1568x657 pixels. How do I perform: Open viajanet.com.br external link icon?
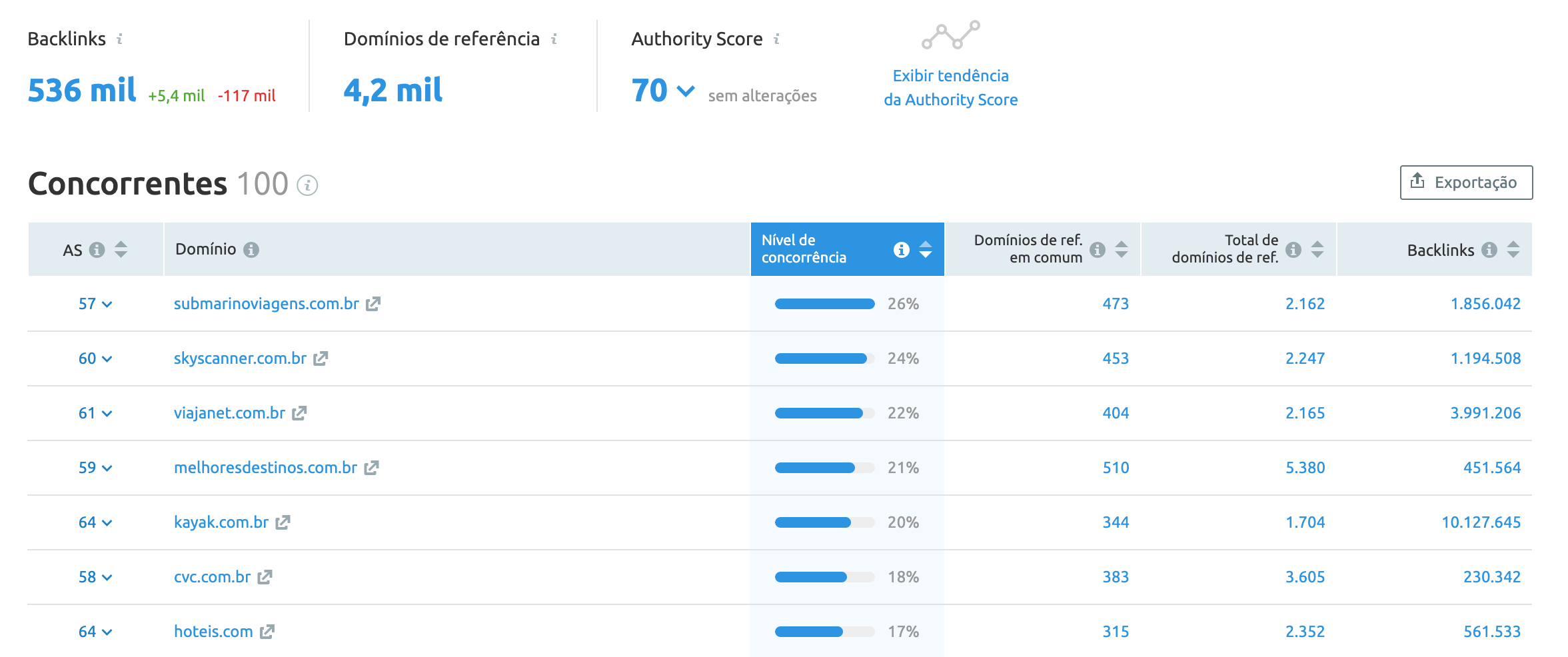tap(299, 413)
